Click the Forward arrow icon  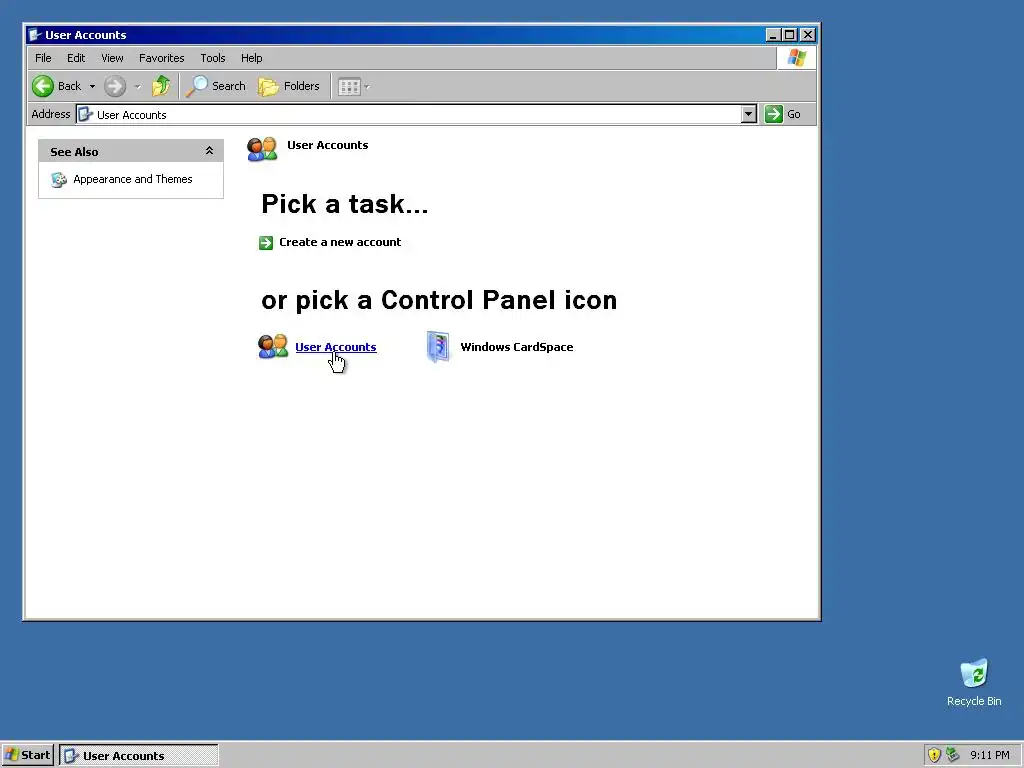tap(115, 86)
